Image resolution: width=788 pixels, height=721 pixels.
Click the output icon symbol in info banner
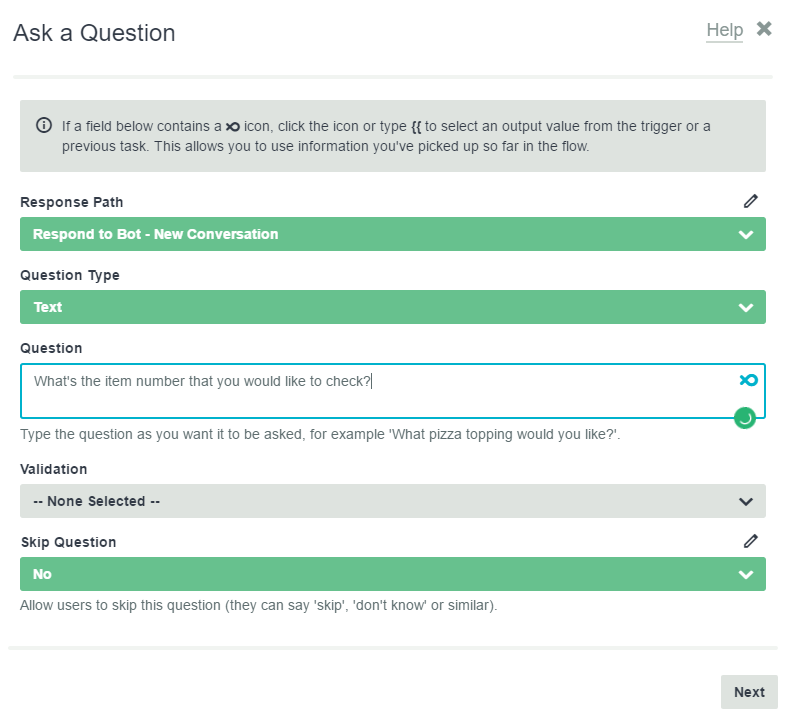pyautogui.click(x=233, y=127)
